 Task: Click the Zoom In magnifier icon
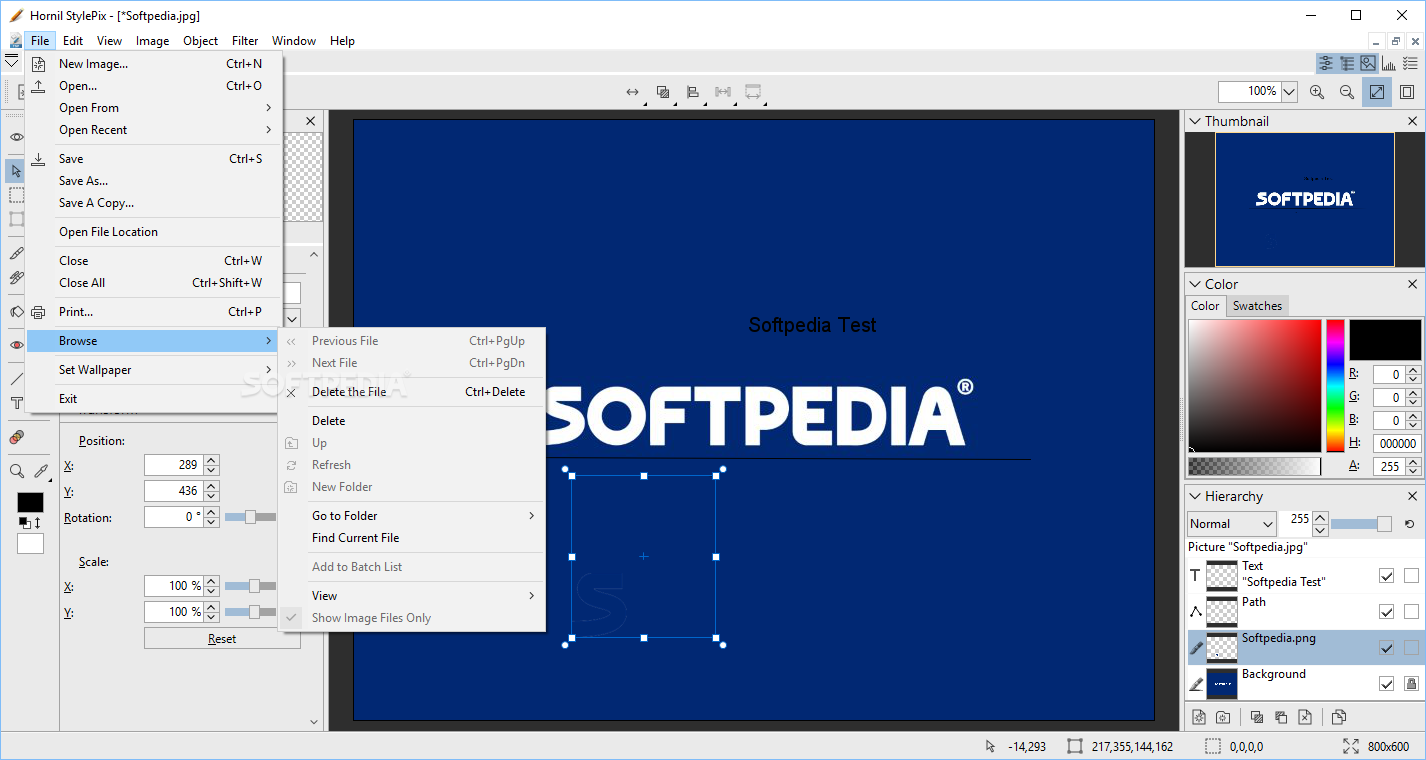(1317, 92)
